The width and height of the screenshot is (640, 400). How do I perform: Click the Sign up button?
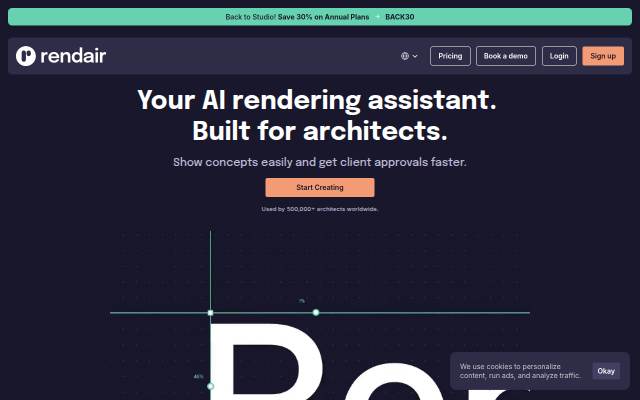[603, 56]
